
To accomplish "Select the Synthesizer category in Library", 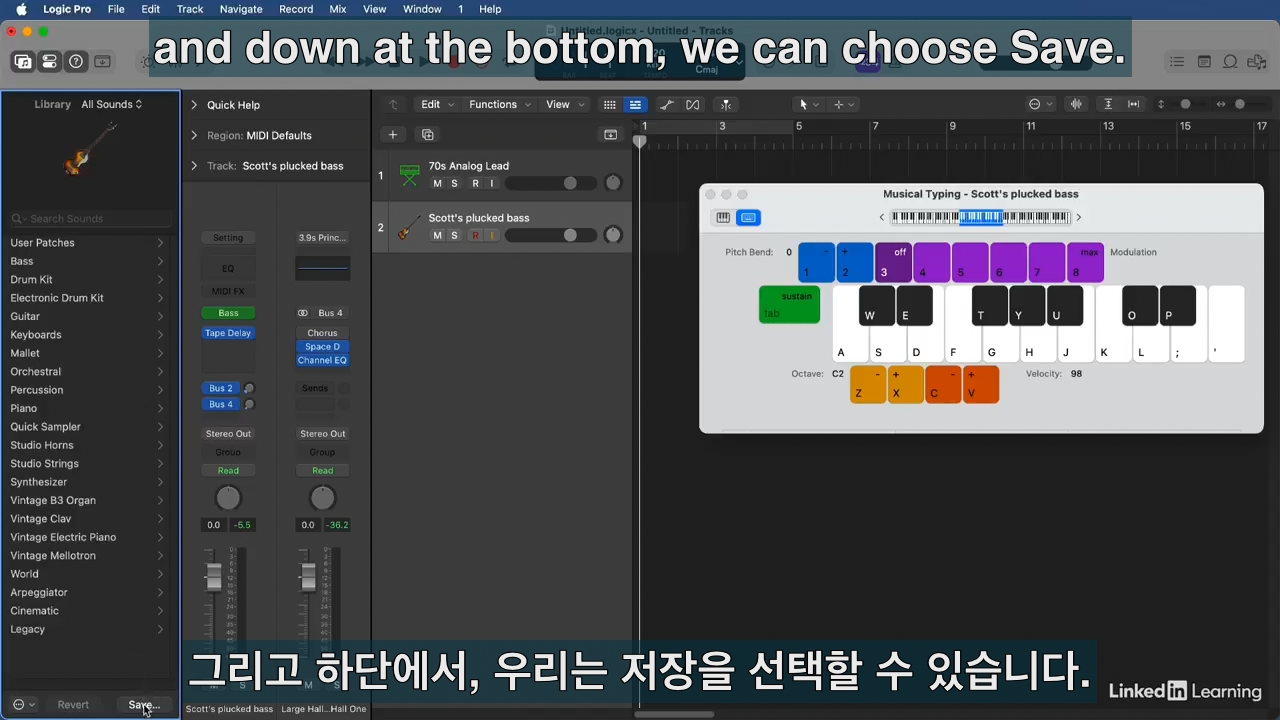I will 88,482.
